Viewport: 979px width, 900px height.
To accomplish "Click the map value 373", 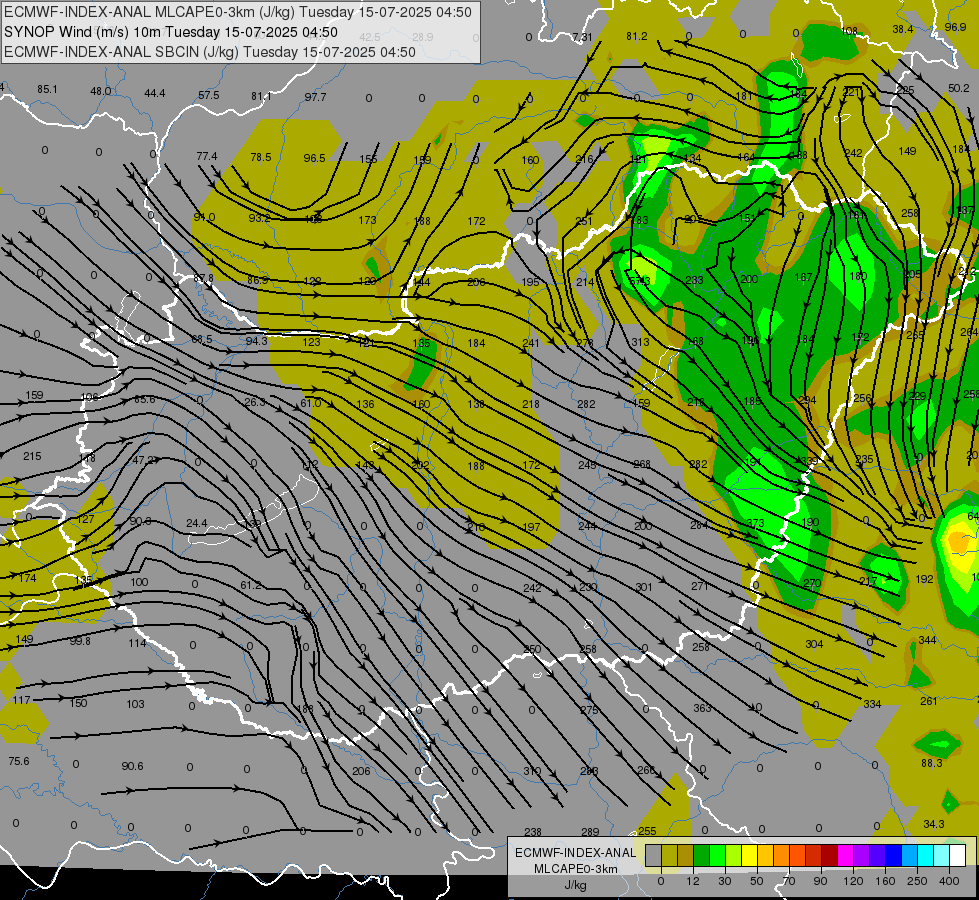I will pyautogui.click(x=755, y=523).
